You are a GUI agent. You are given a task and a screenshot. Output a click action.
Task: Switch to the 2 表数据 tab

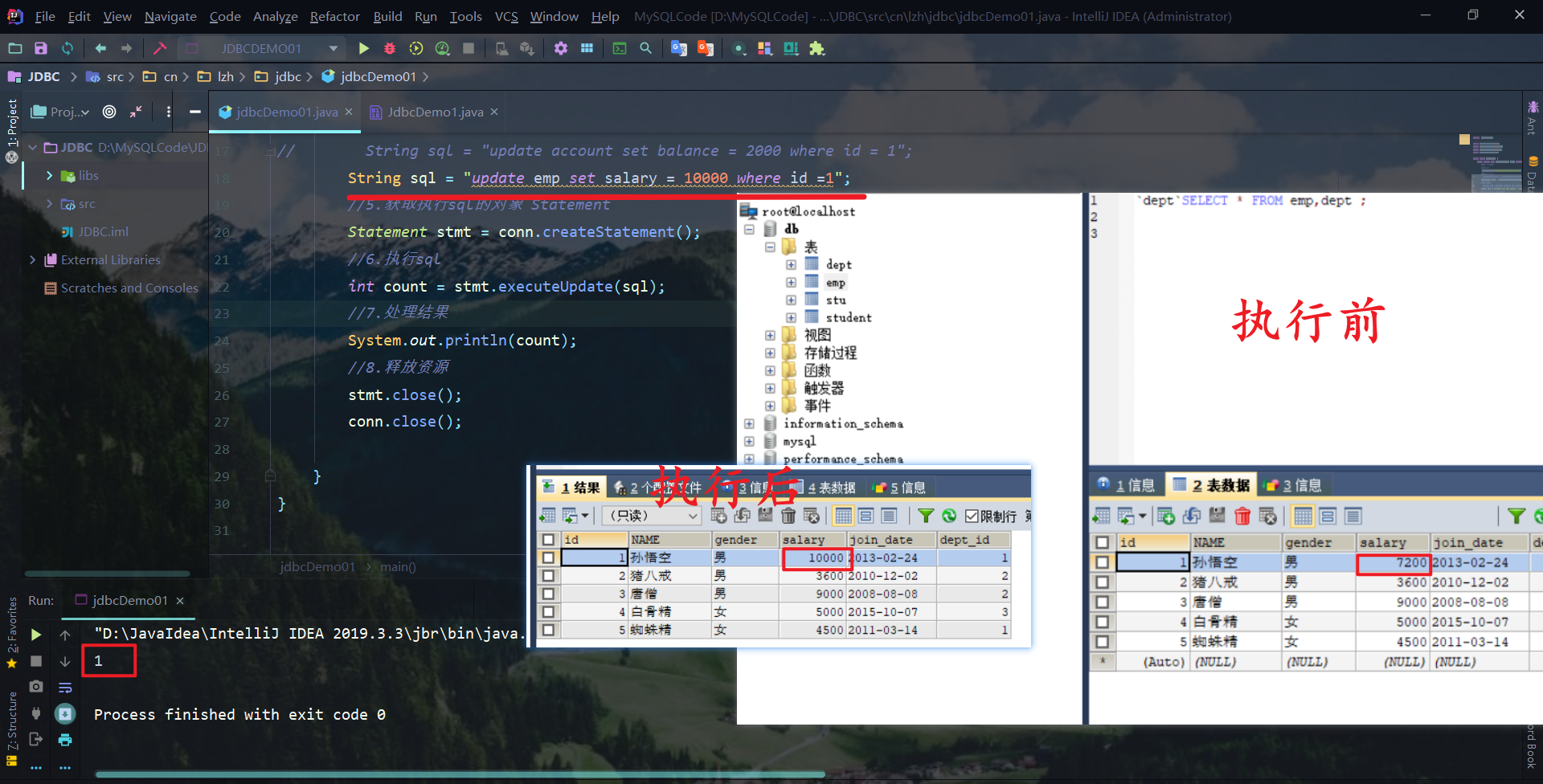pos(1211,484)
